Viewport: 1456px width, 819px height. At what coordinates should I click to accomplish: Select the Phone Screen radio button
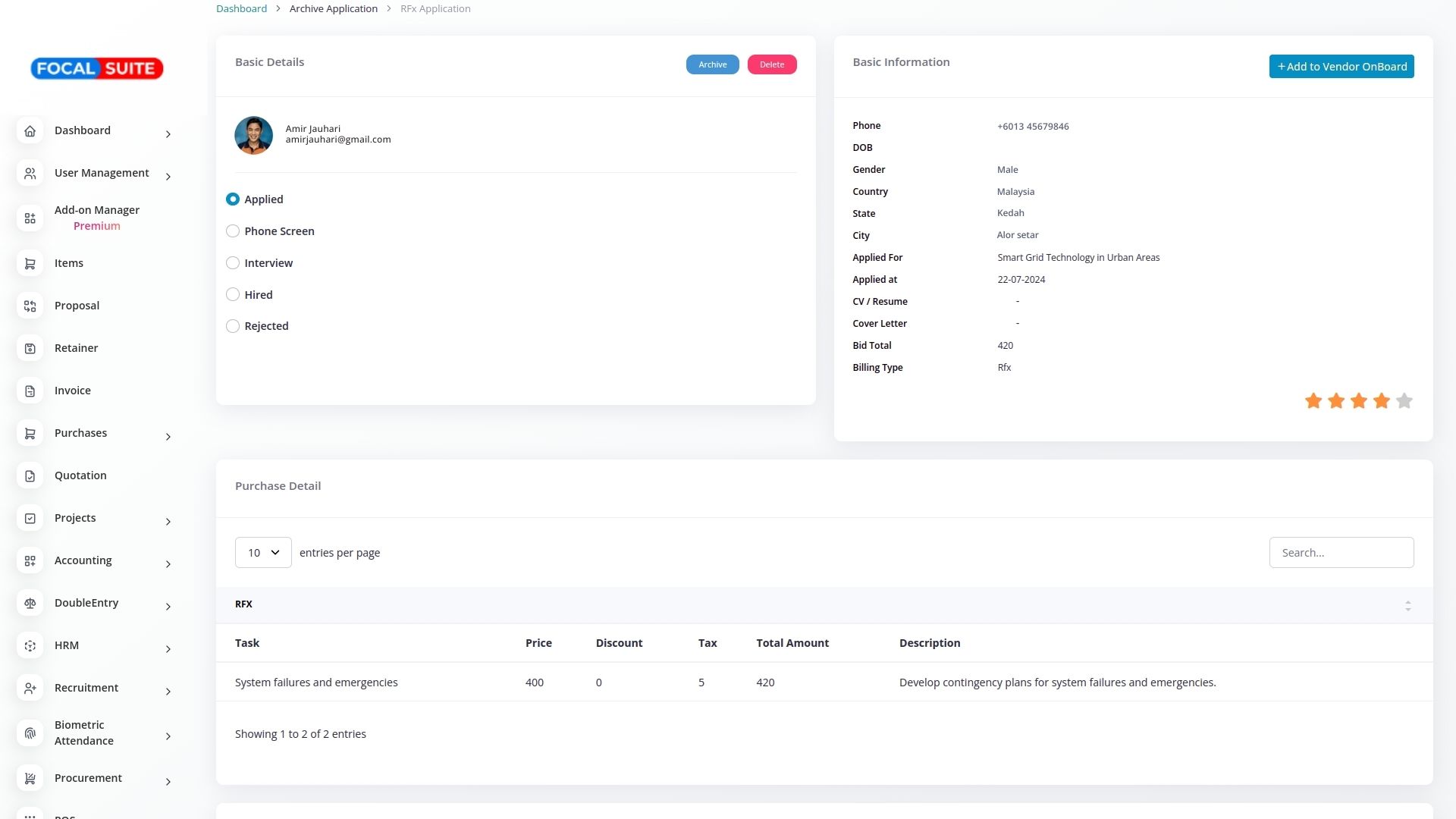233,231
